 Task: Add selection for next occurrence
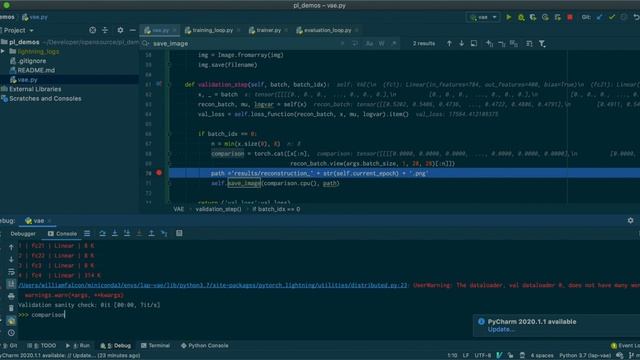point(489,43)
